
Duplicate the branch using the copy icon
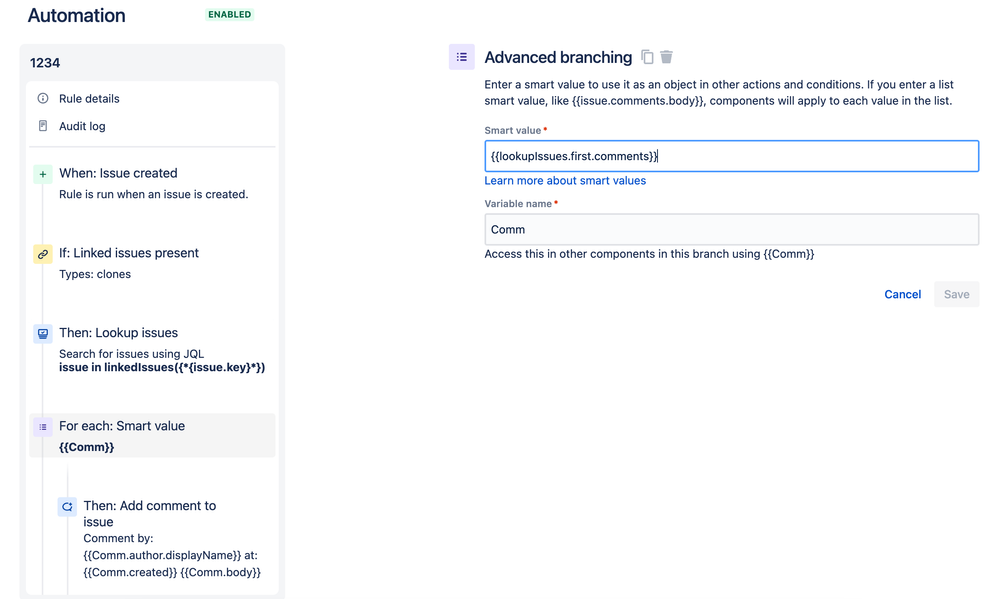(x=646, y=57)
